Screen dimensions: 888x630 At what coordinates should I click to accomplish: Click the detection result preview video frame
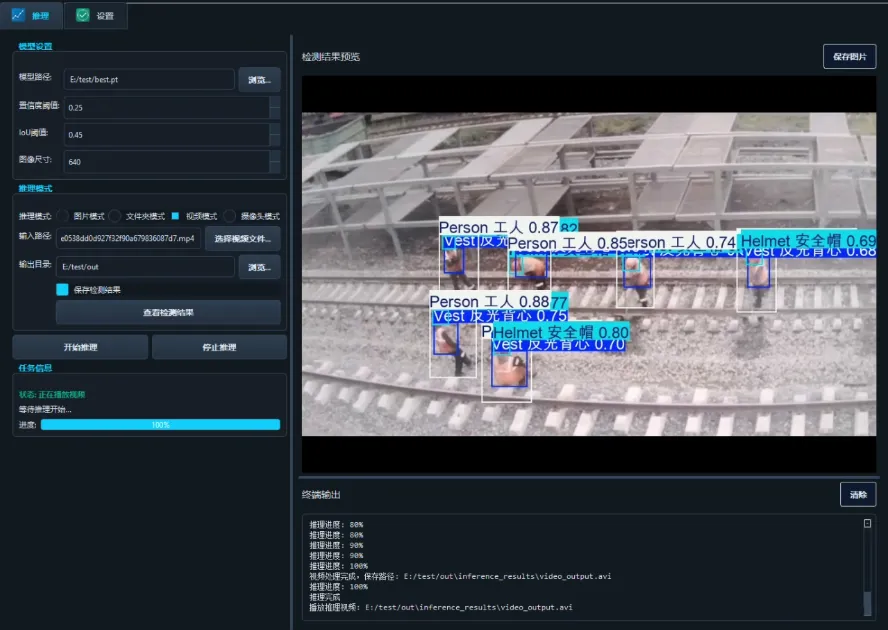point(589,274)
